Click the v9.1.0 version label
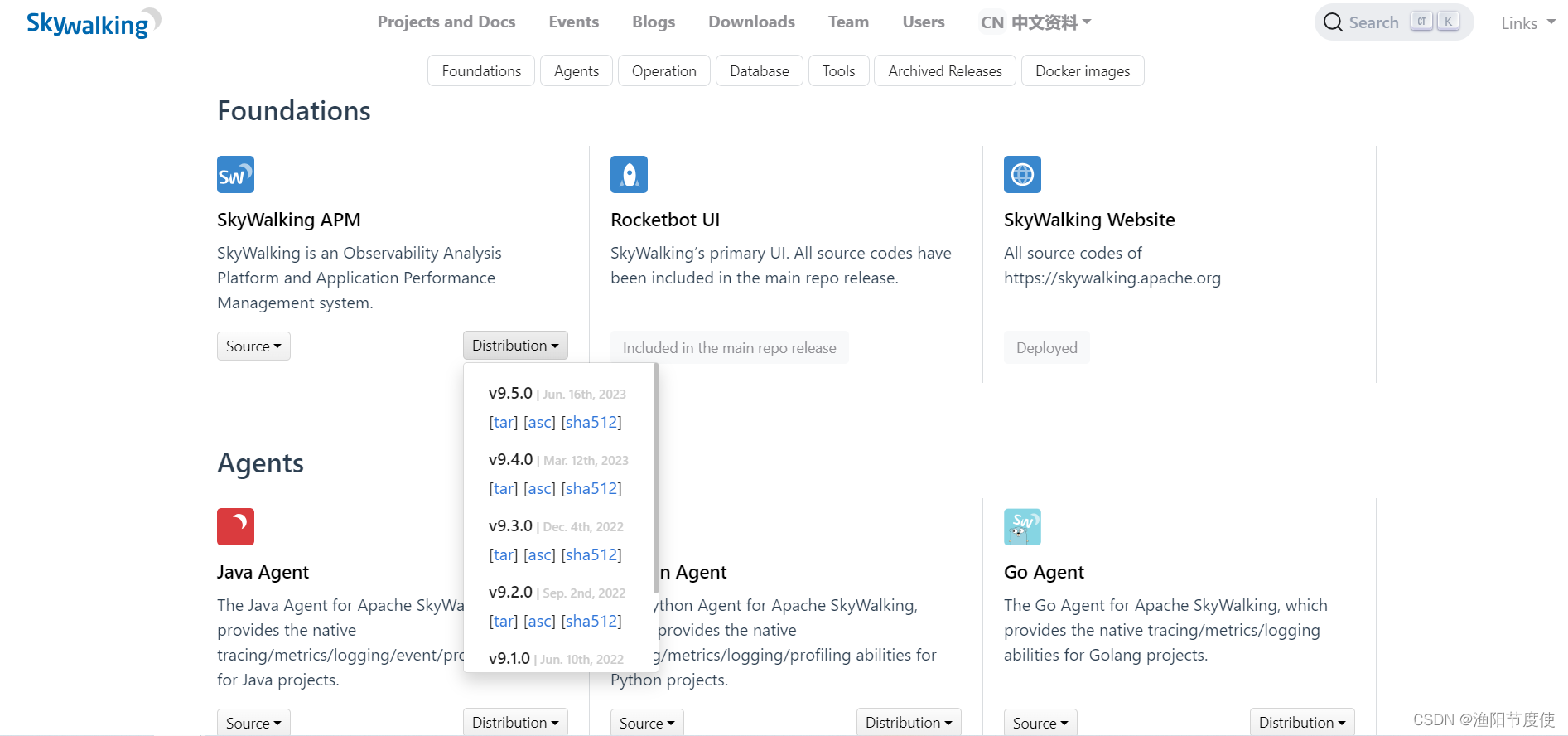The image size is (1568, 736). (509, 658)
